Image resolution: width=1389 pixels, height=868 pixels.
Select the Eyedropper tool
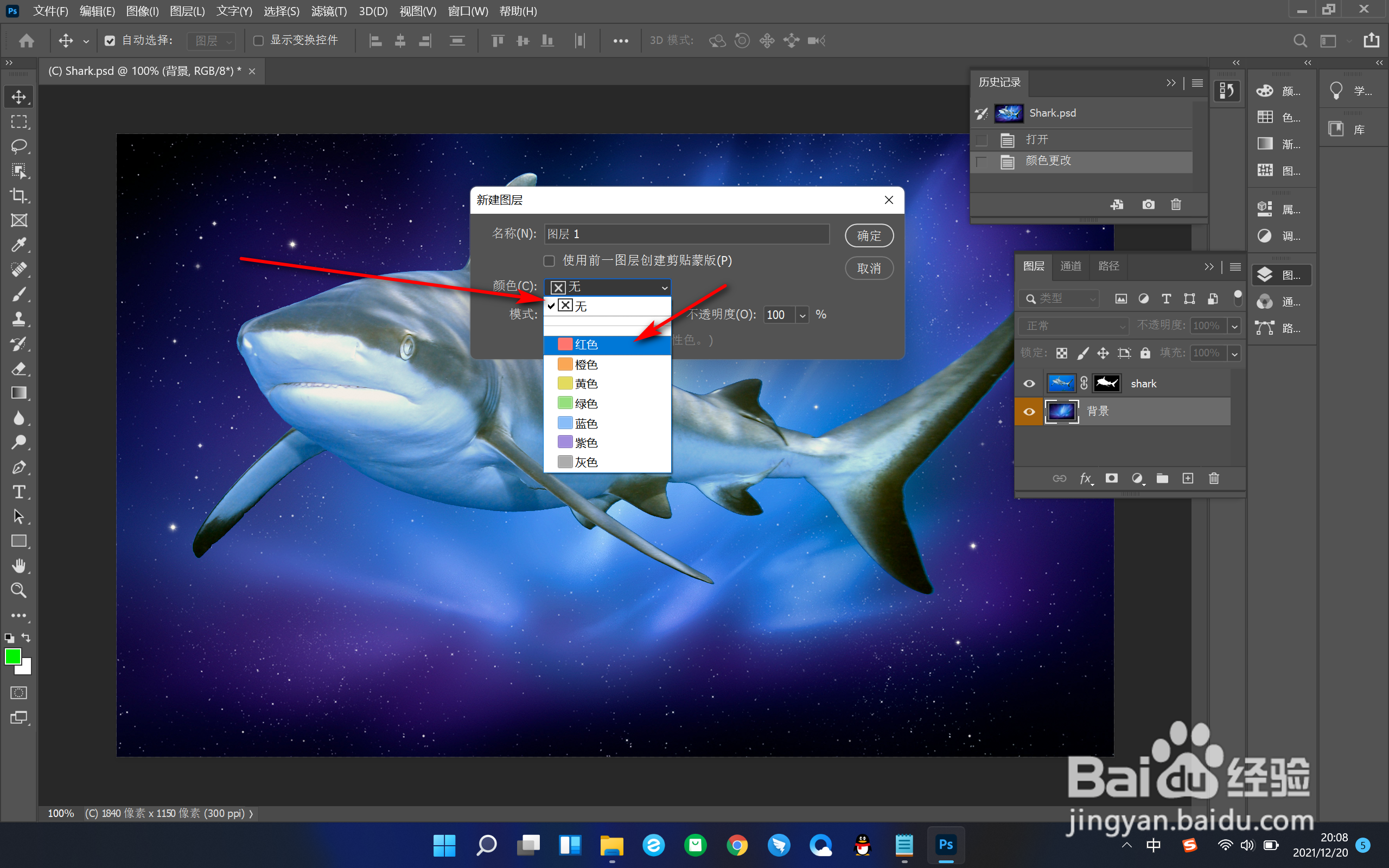pos(19,245)
